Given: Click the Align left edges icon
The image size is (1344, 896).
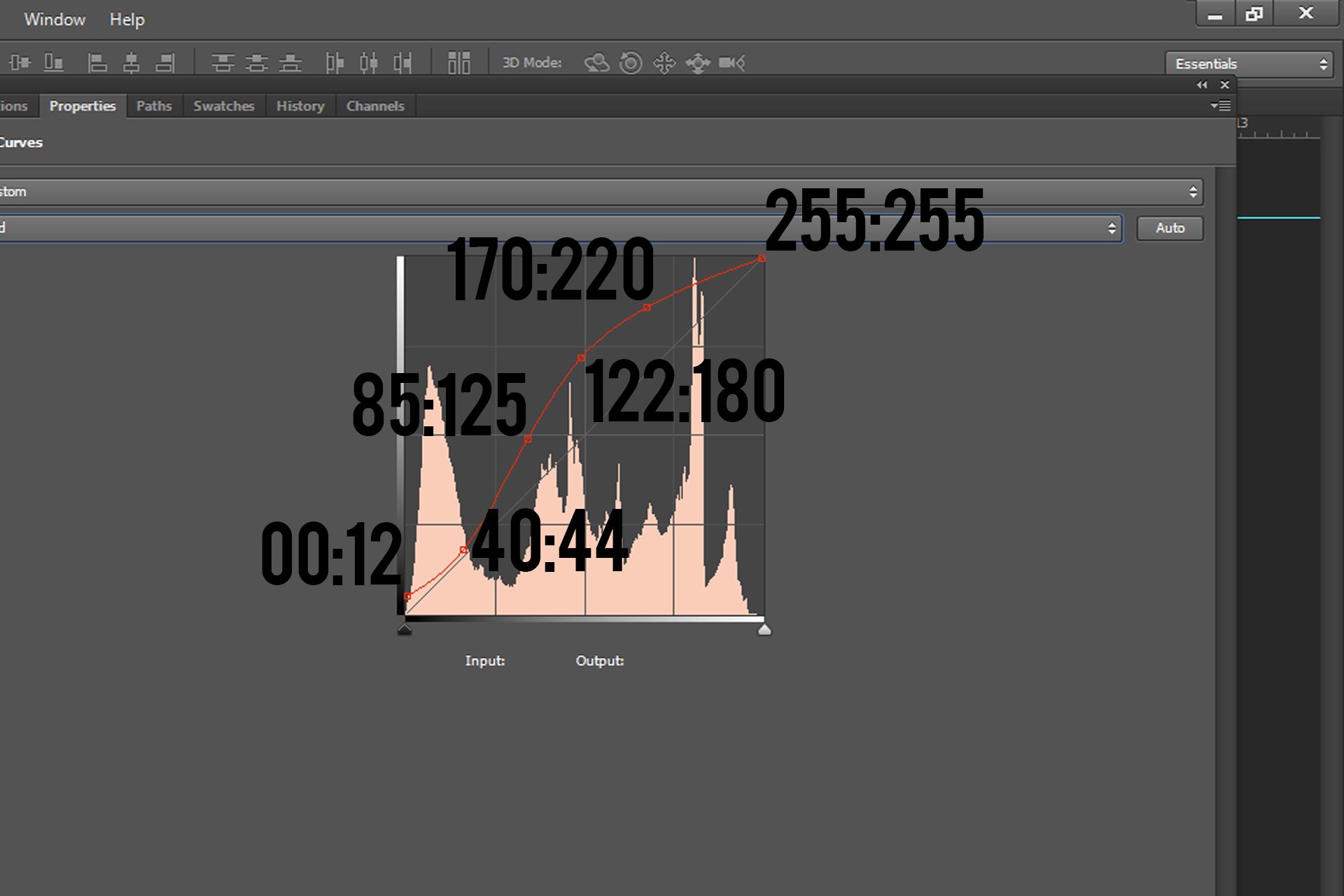Looking at the screenshot, I should point(97,63).
